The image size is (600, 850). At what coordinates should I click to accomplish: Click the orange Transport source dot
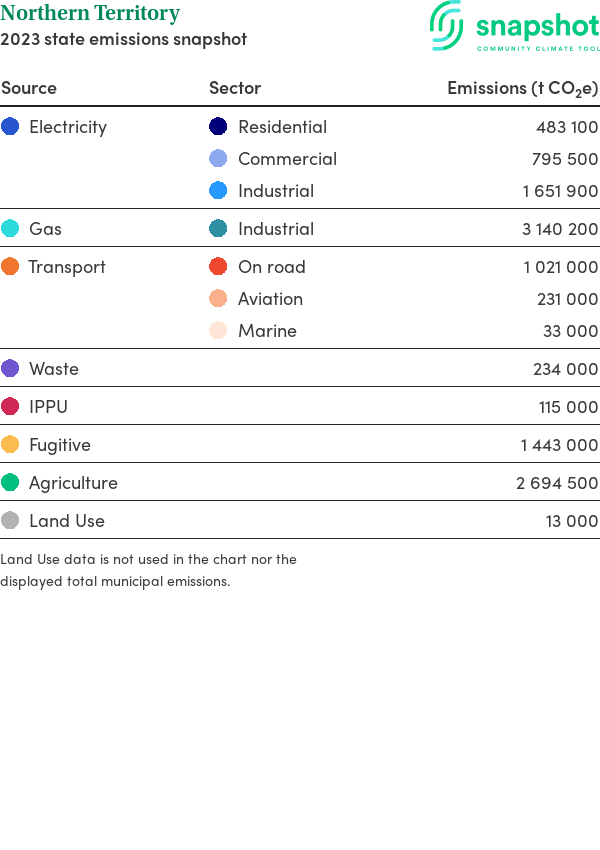coord(10,267)
